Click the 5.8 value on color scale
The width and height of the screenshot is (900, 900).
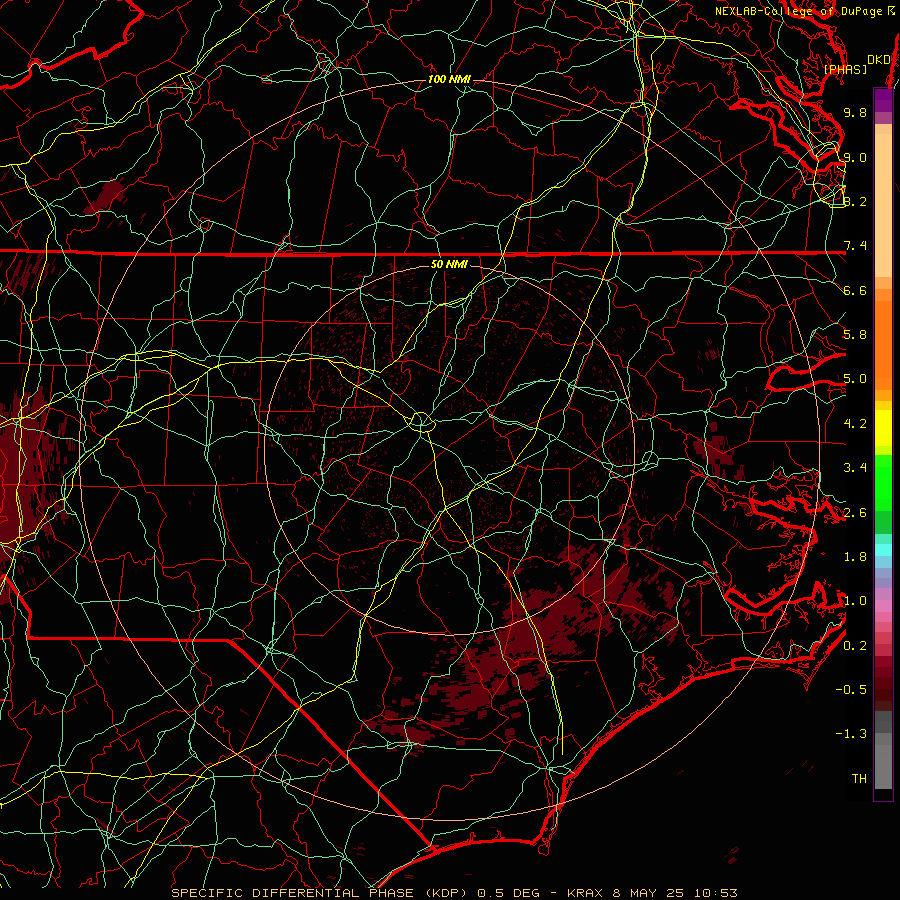(855, 335)
